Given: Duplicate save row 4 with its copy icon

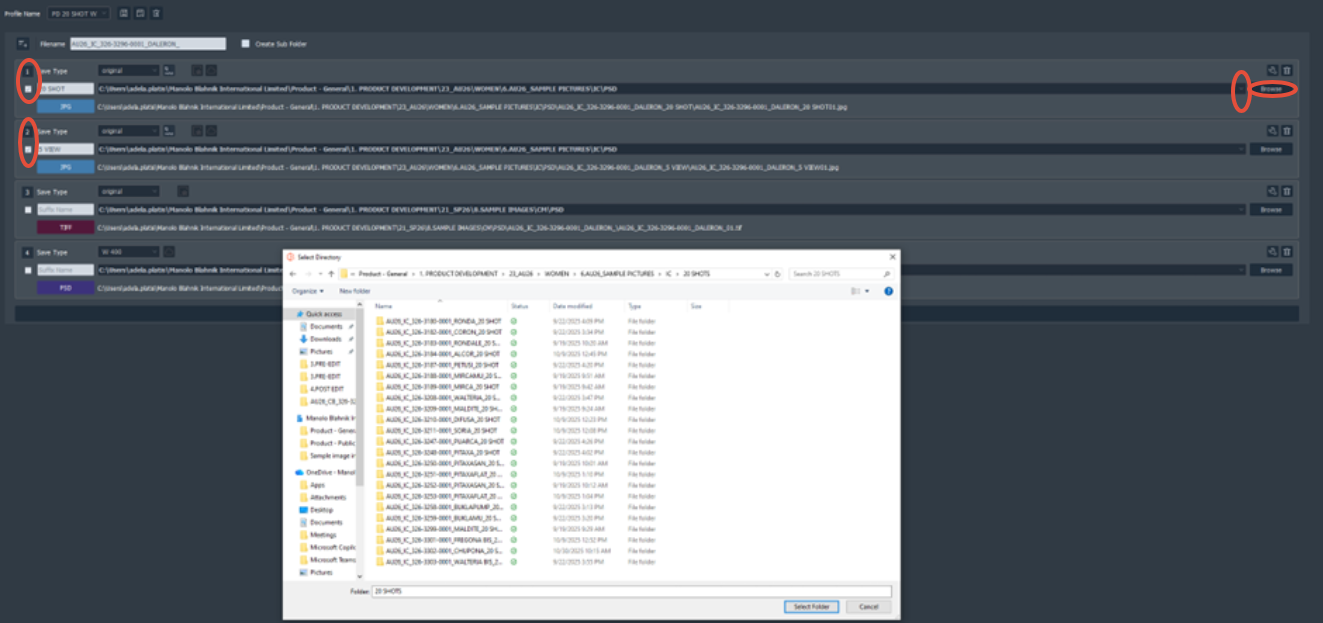Looking at the screenshot, I should pyautogui.click(x=1272, y=252).
